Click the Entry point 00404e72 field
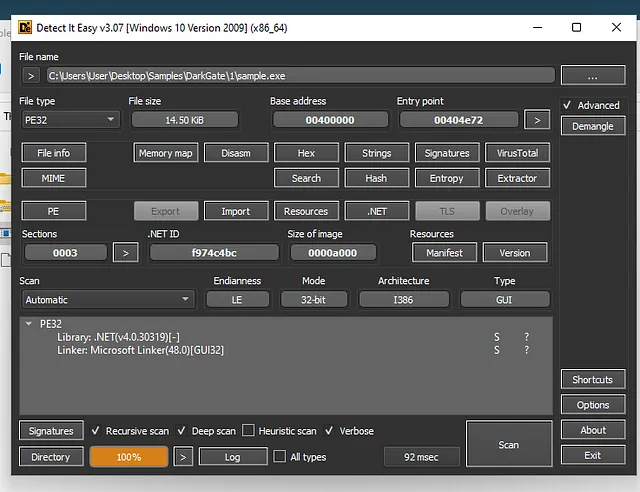 458,120
